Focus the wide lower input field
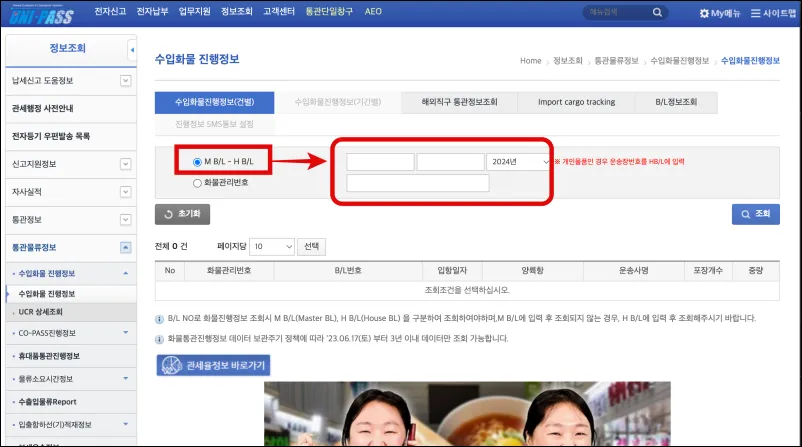This screenshot has width=802, height=447. (418, 183)
